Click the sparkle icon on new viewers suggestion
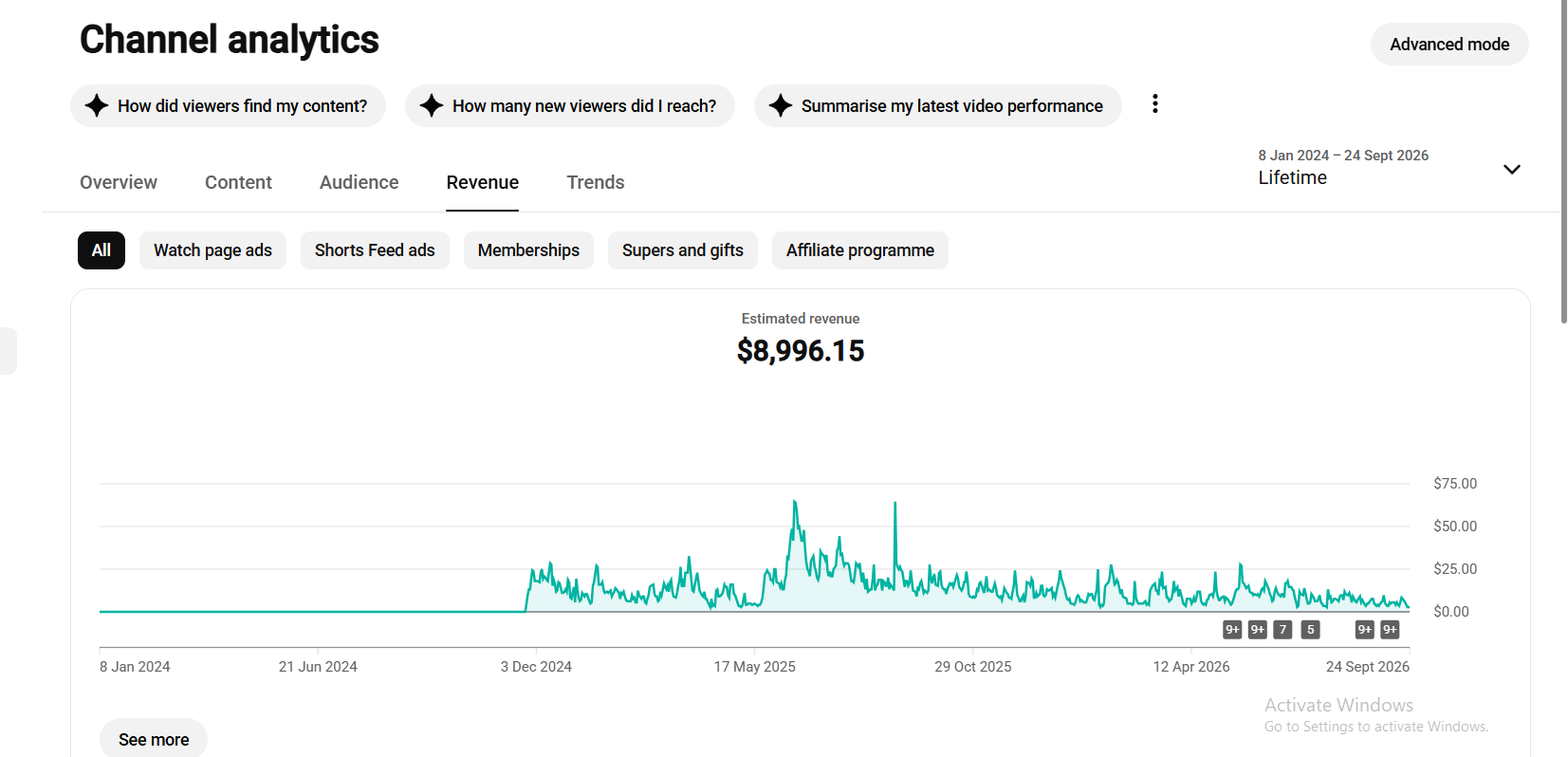This screenshot has height=757, width=1568. [x=432, y=105]
